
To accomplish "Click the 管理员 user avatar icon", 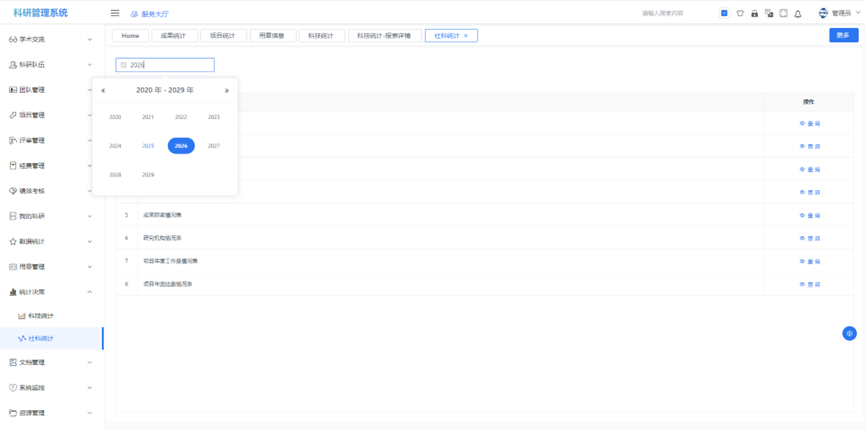I will (823, 13).
